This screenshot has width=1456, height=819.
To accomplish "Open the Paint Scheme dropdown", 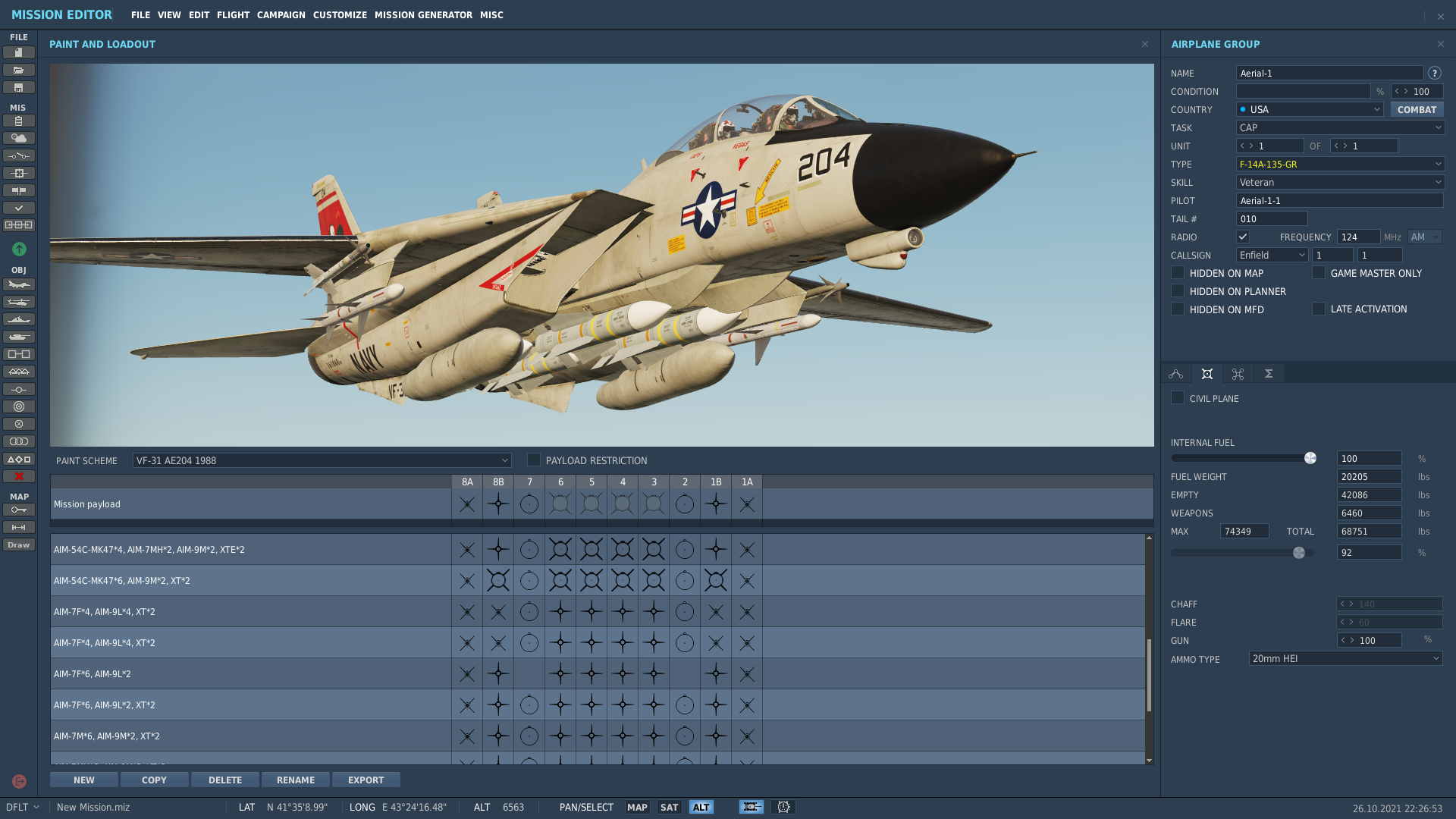I will [x=322, y=460].
